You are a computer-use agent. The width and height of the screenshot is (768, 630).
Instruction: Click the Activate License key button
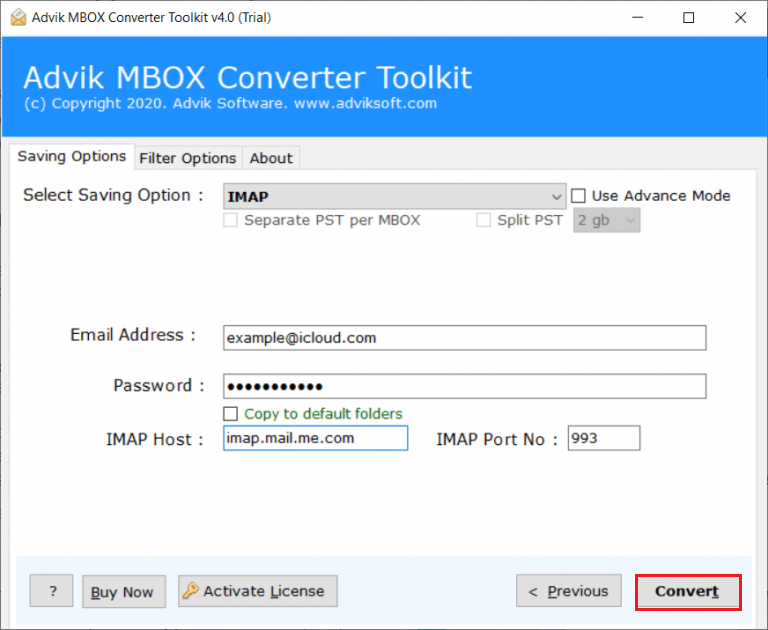pyautogui.click(x=258, y=591)
